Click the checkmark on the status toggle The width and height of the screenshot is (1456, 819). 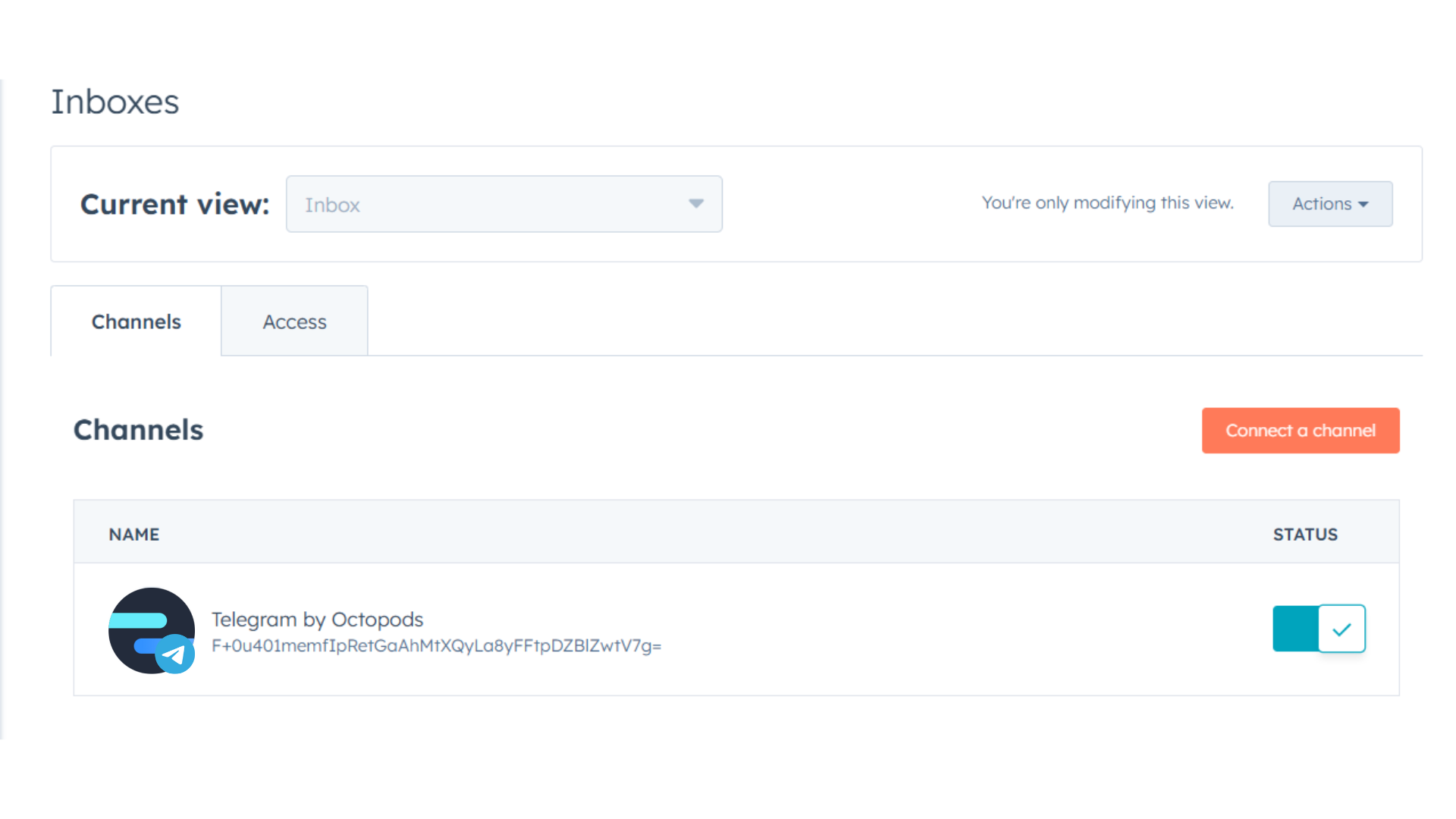[1341, 629]
